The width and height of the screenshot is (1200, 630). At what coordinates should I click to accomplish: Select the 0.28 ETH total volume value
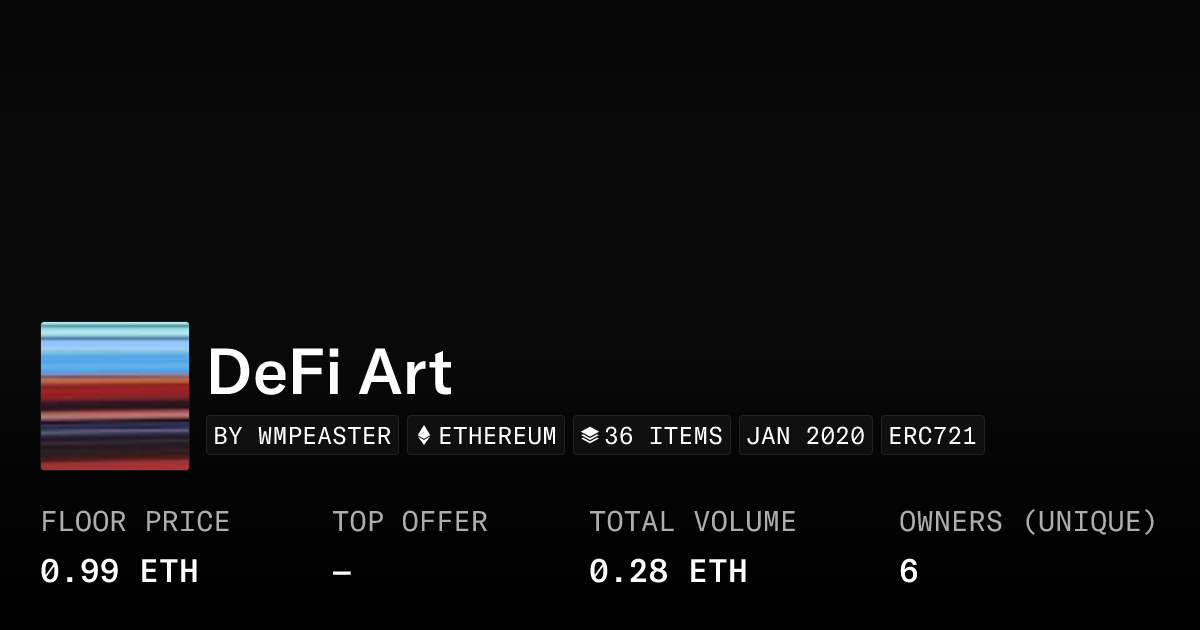pyautogui.click(x=667, y=572)
